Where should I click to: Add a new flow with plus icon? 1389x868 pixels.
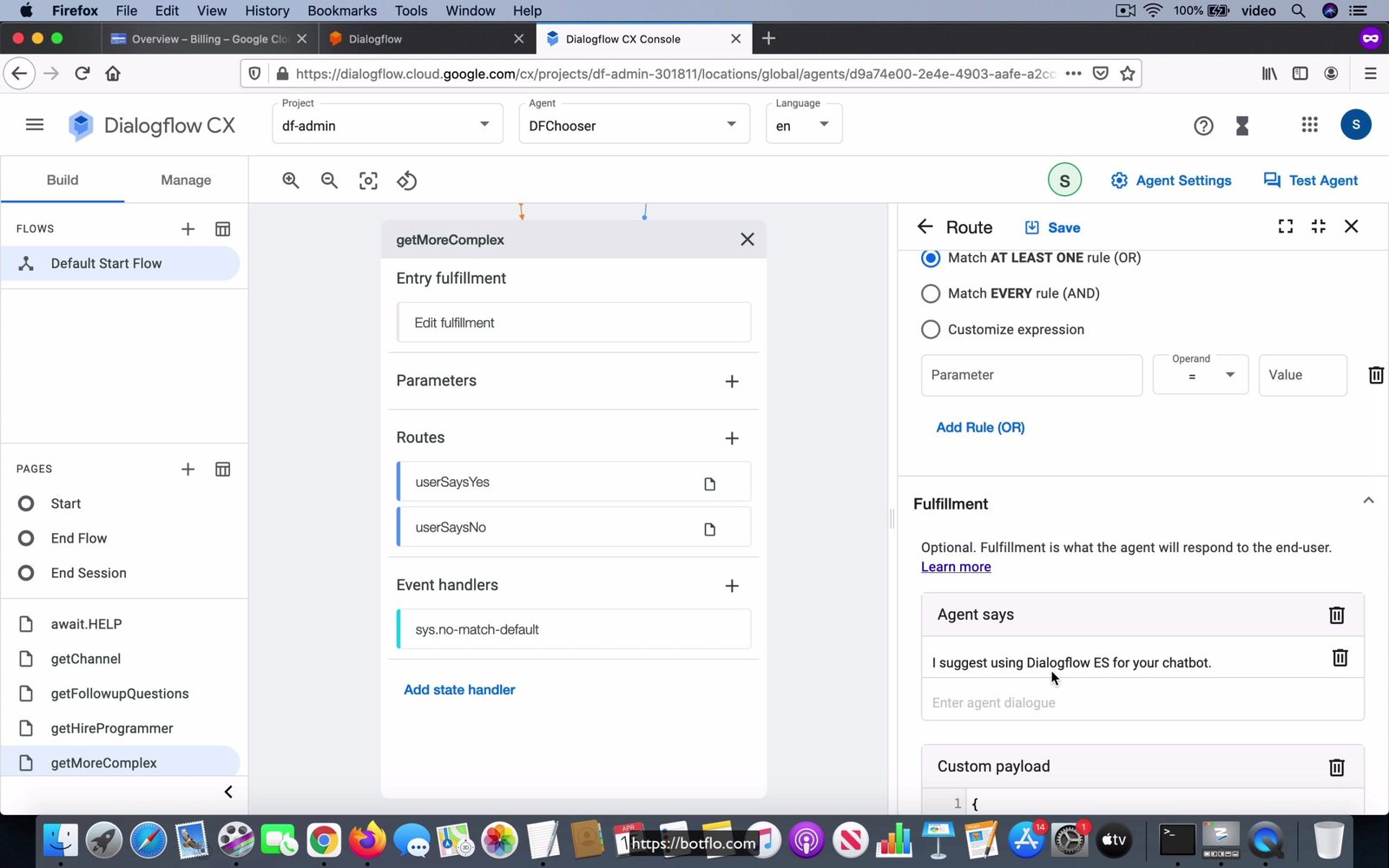(188, 229)
